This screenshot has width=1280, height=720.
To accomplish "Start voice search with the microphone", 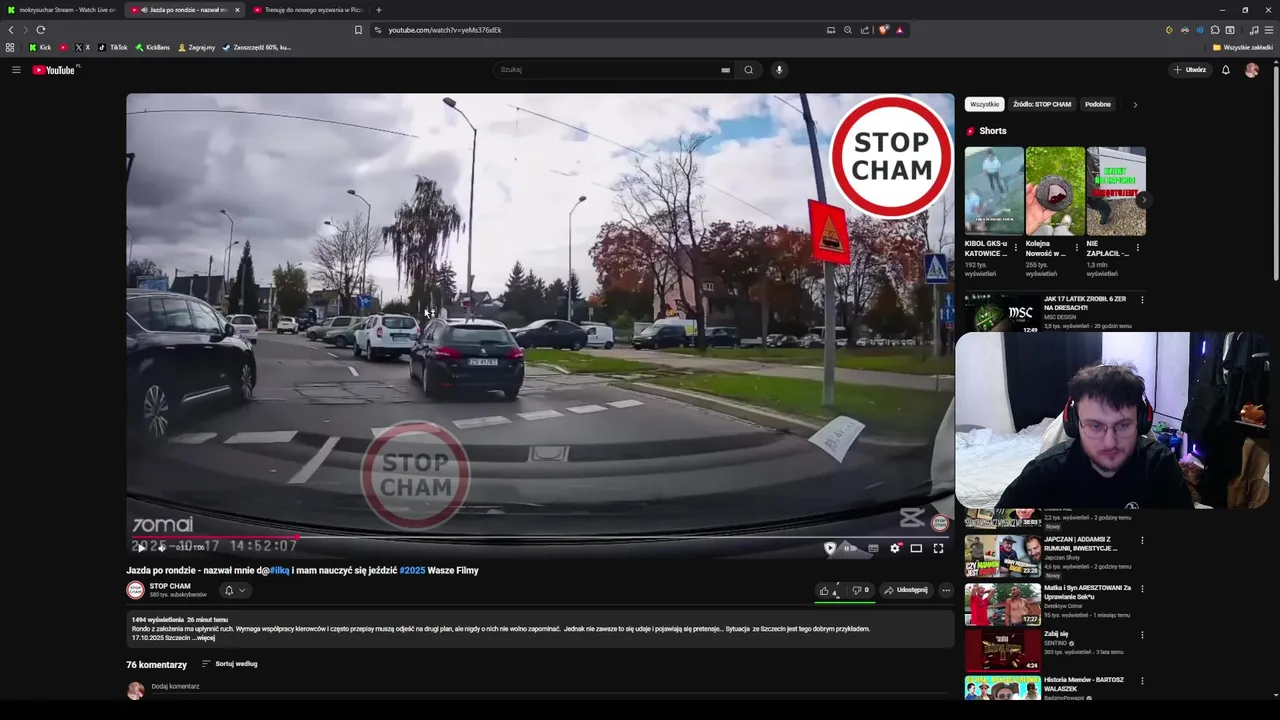I will [779, 70].
